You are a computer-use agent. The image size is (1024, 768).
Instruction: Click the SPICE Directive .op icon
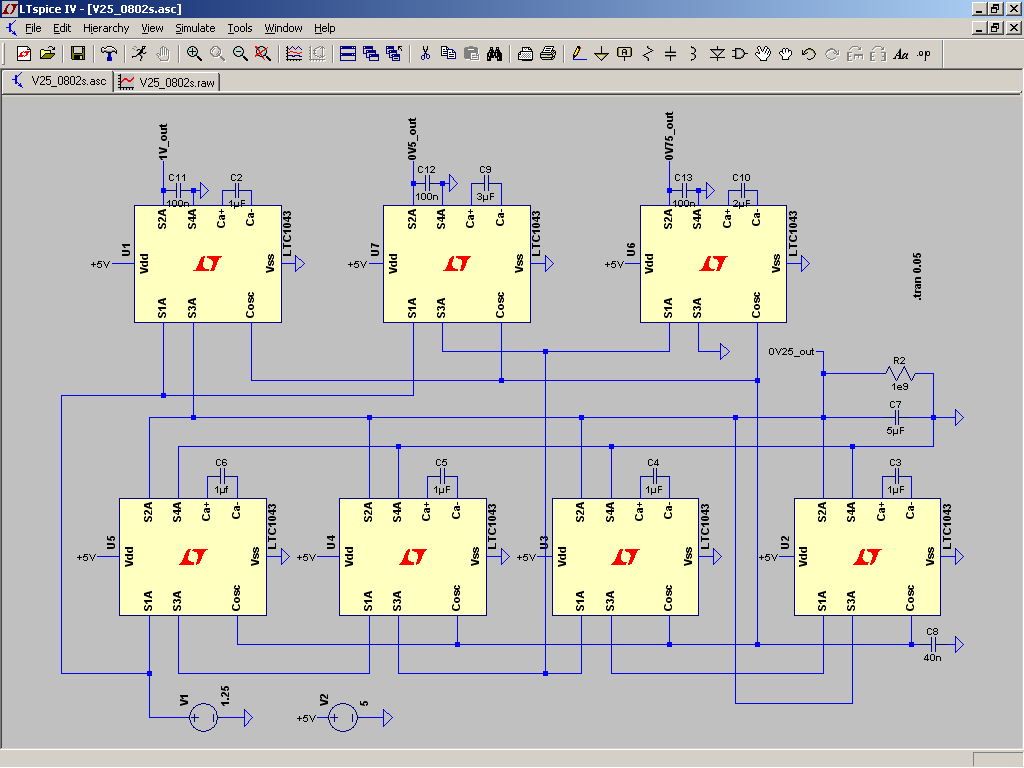point(924,54)
